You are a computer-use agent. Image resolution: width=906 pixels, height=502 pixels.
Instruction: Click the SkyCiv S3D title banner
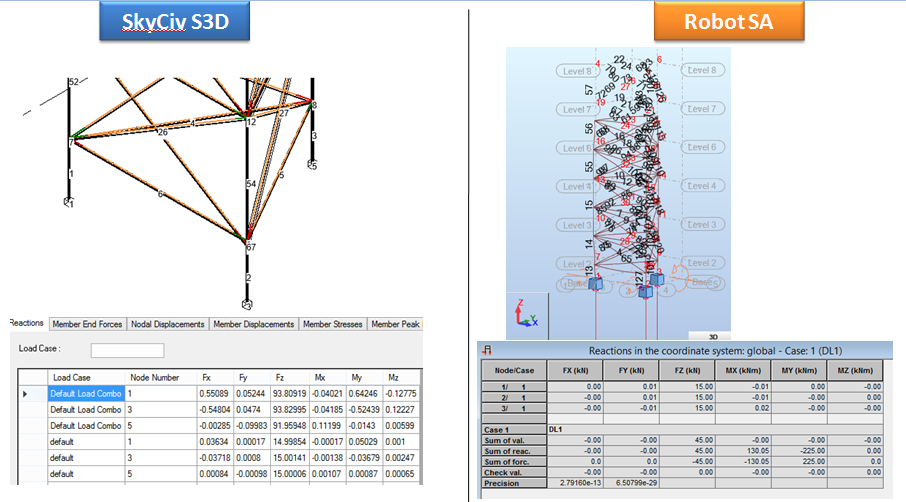[174, 21]
